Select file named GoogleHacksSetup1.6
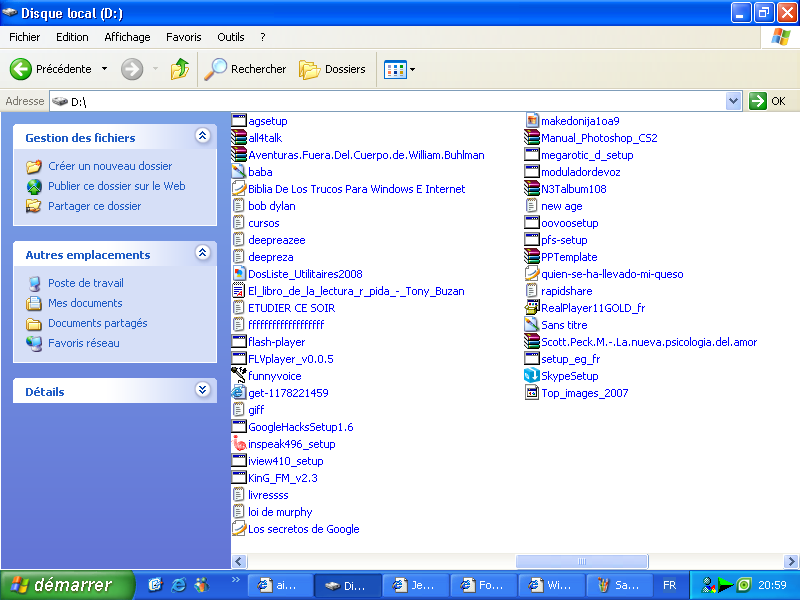Screen dimensions: 800x600 [x=301, y=427]
